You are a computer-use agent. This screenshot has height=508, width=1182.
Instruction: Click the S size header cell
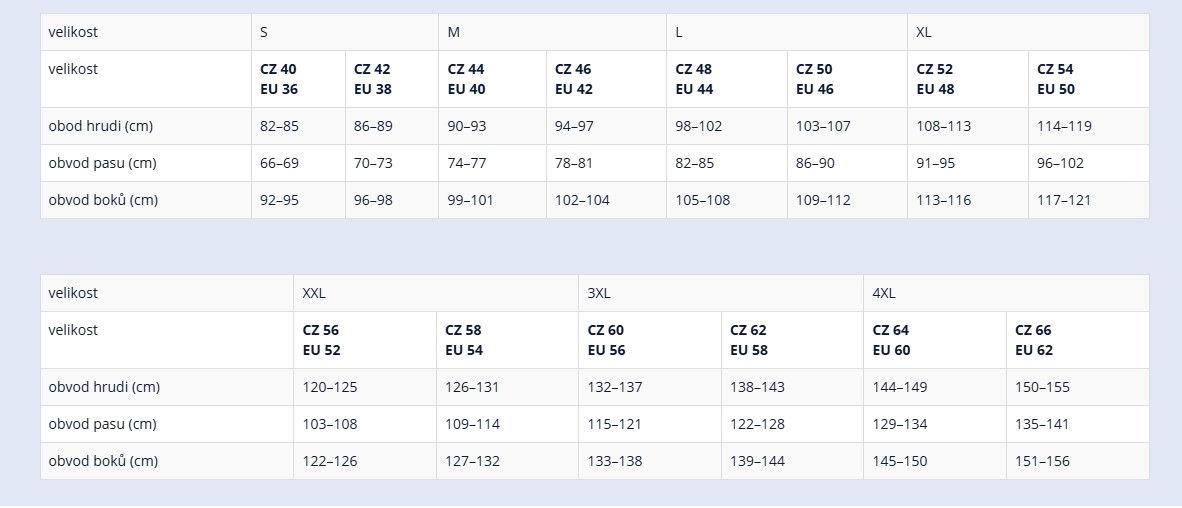344,32
